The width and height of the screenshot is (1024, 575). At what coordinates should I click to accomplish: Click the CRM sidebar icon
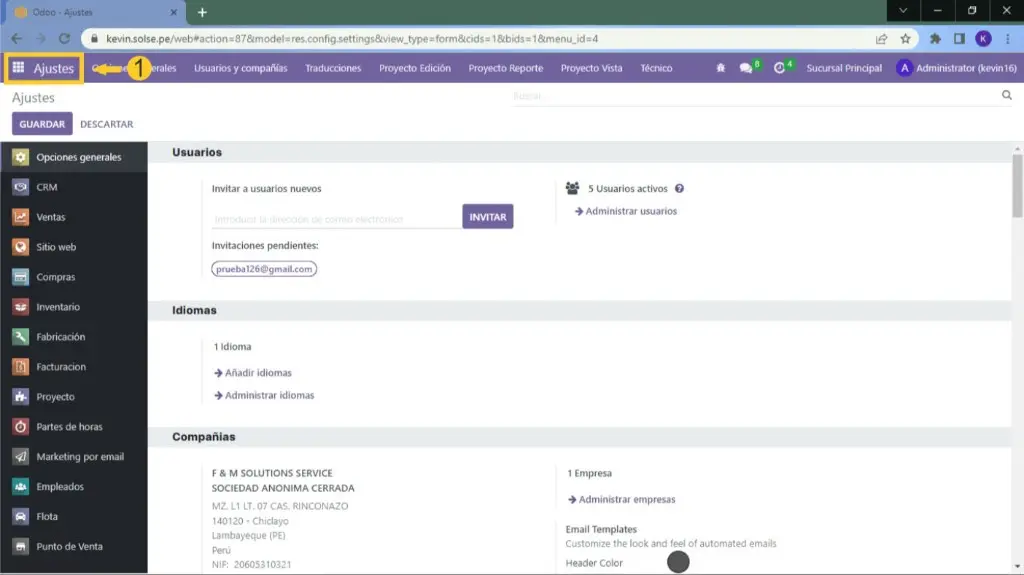[20, 187]
